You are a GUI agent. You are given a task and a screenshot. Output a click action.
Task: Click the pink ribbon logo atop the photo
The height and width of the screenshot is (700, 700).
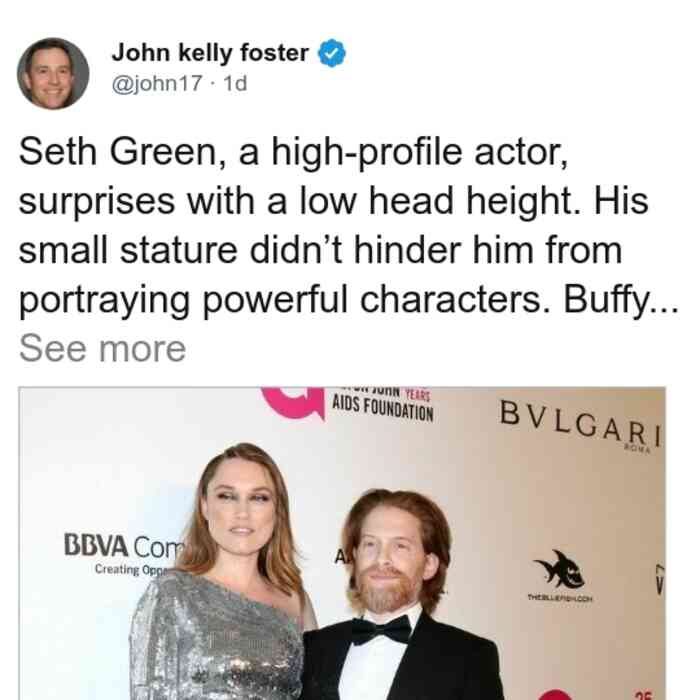[x=293, y=403]
